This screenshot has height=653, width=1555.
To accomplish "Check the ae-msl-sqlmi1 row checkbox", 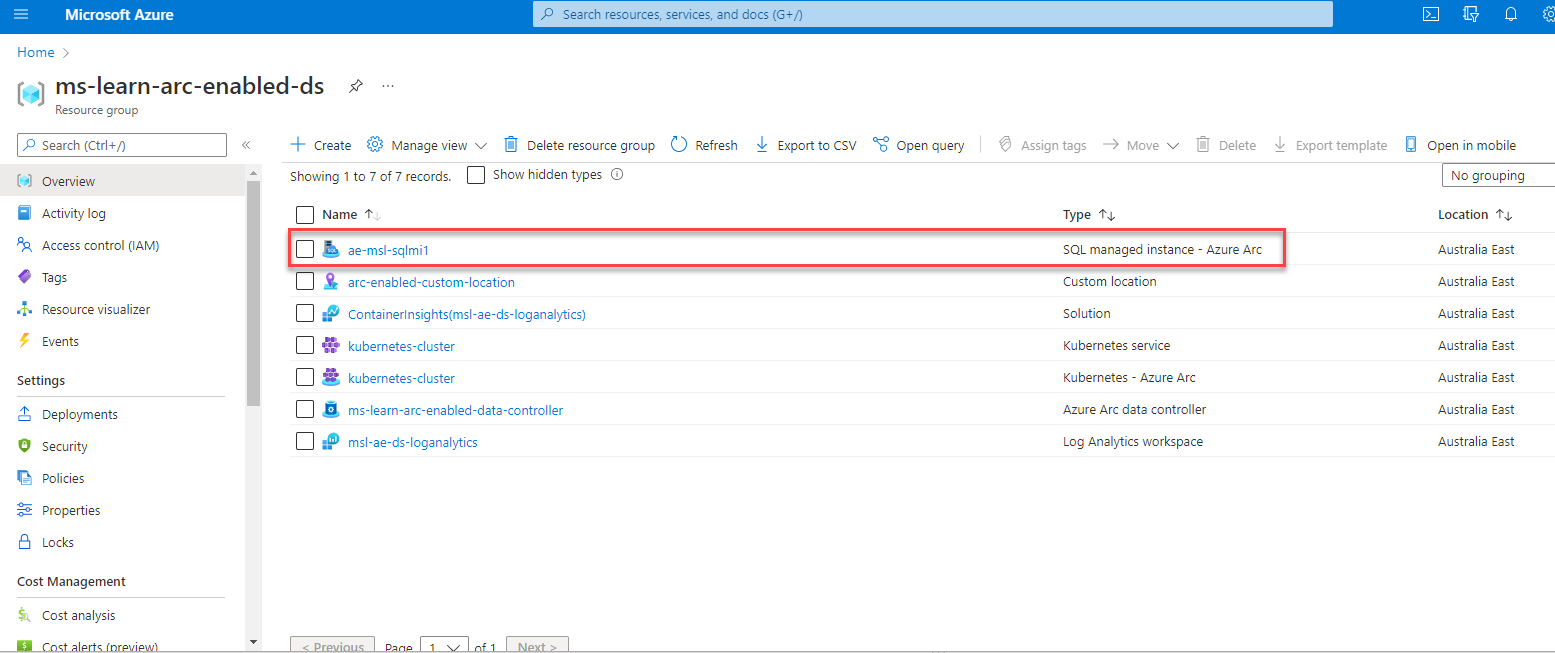I will pyautogui.click(x=305, y=249).
